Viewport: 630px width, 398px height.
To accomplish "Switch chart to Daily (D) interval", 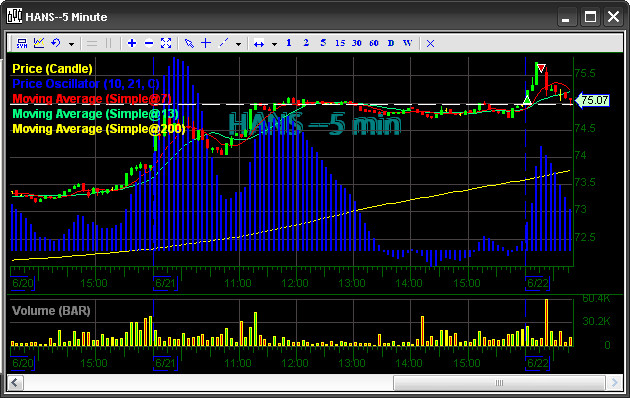I will pyautogui.click(x=391, y=43).
